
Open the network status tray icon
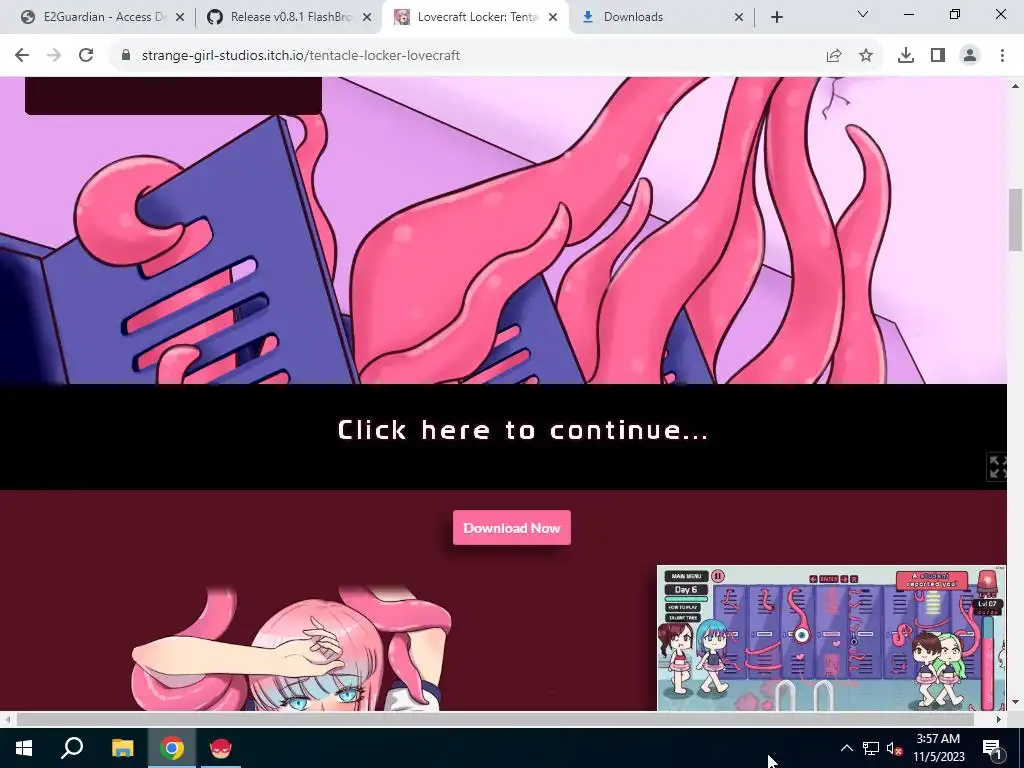pyautogui.click(x=871, y=748)
